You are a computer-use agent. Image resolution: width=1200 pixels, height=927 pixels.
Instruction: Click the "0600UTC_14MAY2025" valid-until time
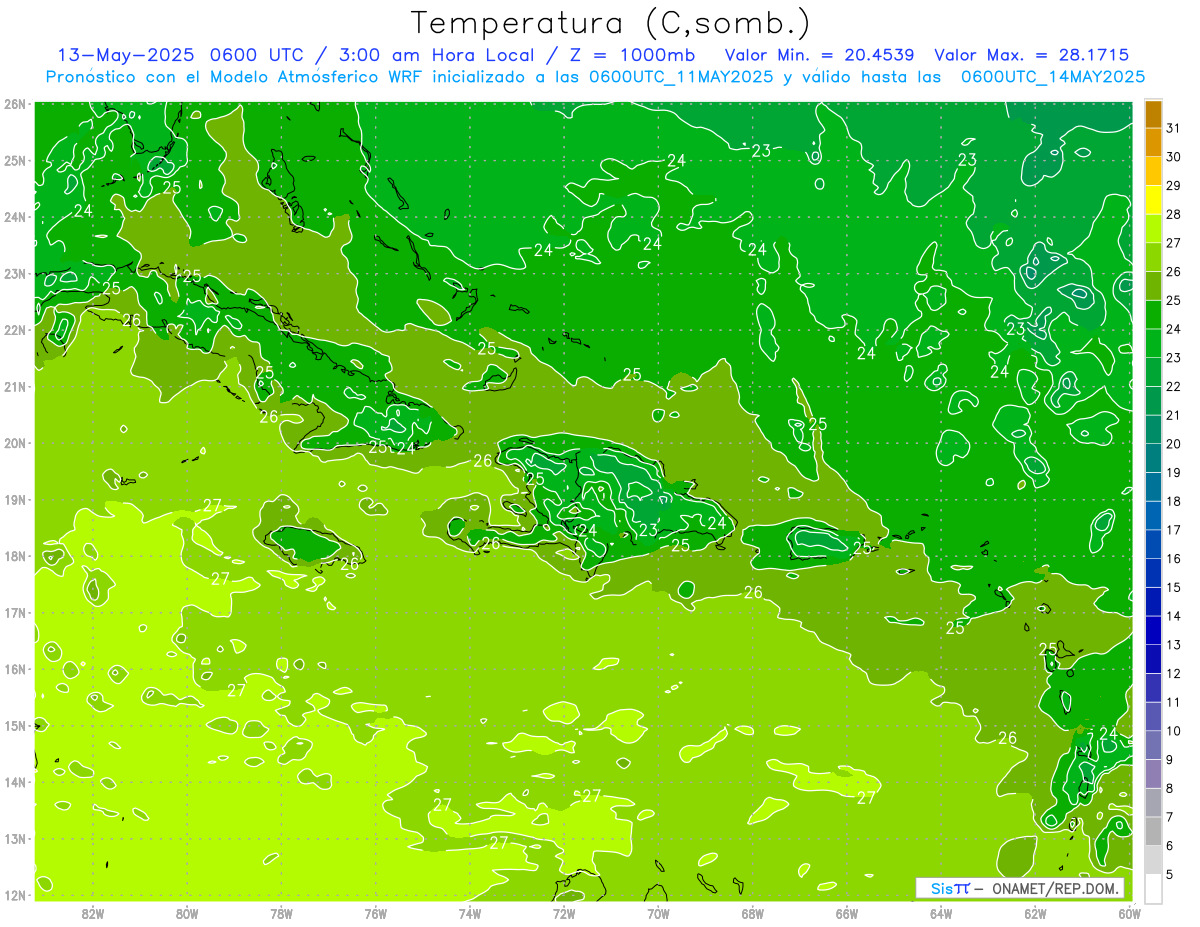pyautogui.click(x=1053, y=76)
